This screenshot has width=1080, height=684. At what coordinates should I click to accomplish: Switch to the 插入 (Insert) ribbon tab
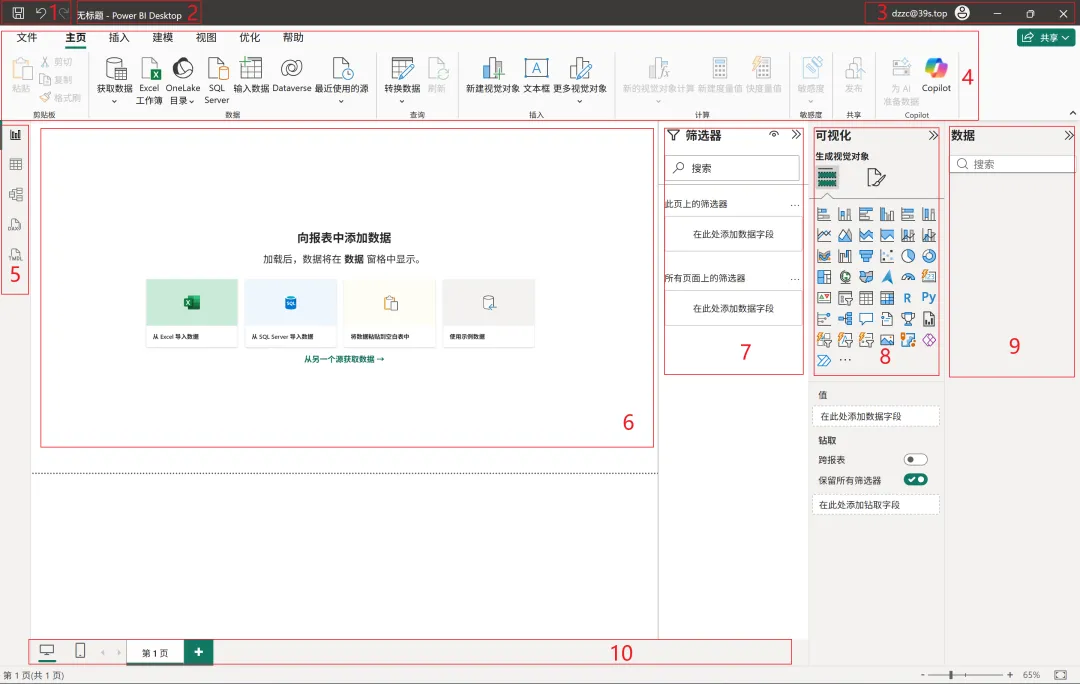[x=119, y=37]
